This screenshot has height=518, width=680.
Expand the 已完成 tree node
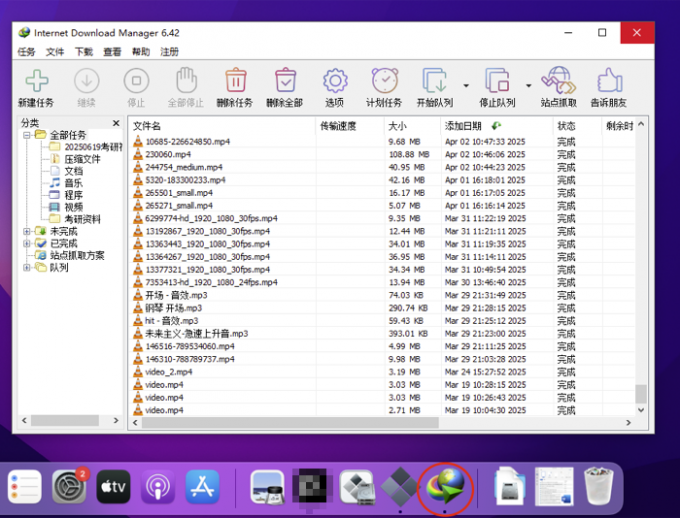pos(26,243)
